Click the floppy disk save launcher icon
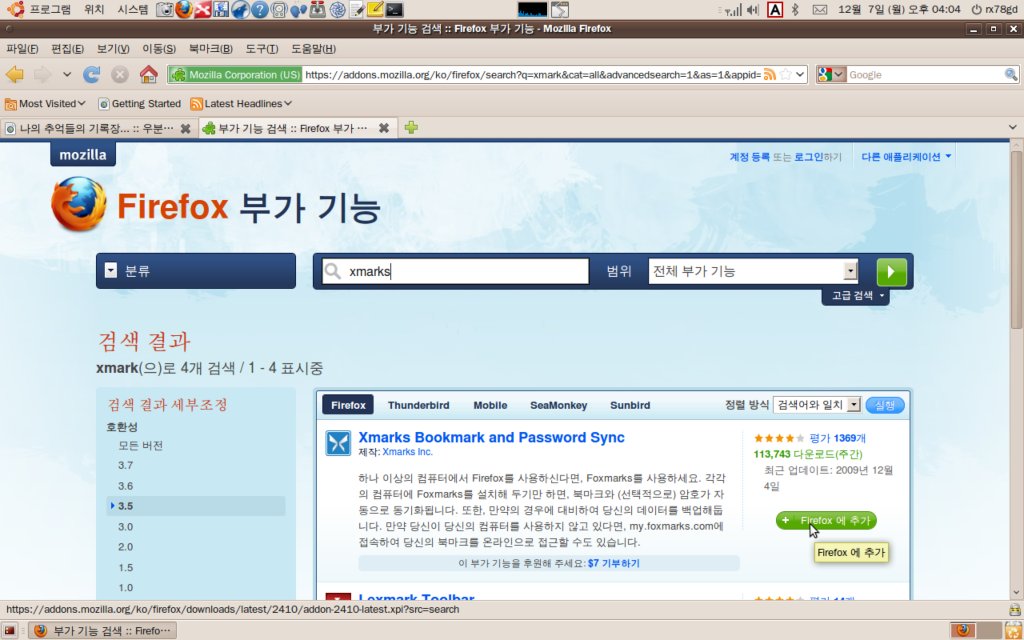 click(221, 9)
